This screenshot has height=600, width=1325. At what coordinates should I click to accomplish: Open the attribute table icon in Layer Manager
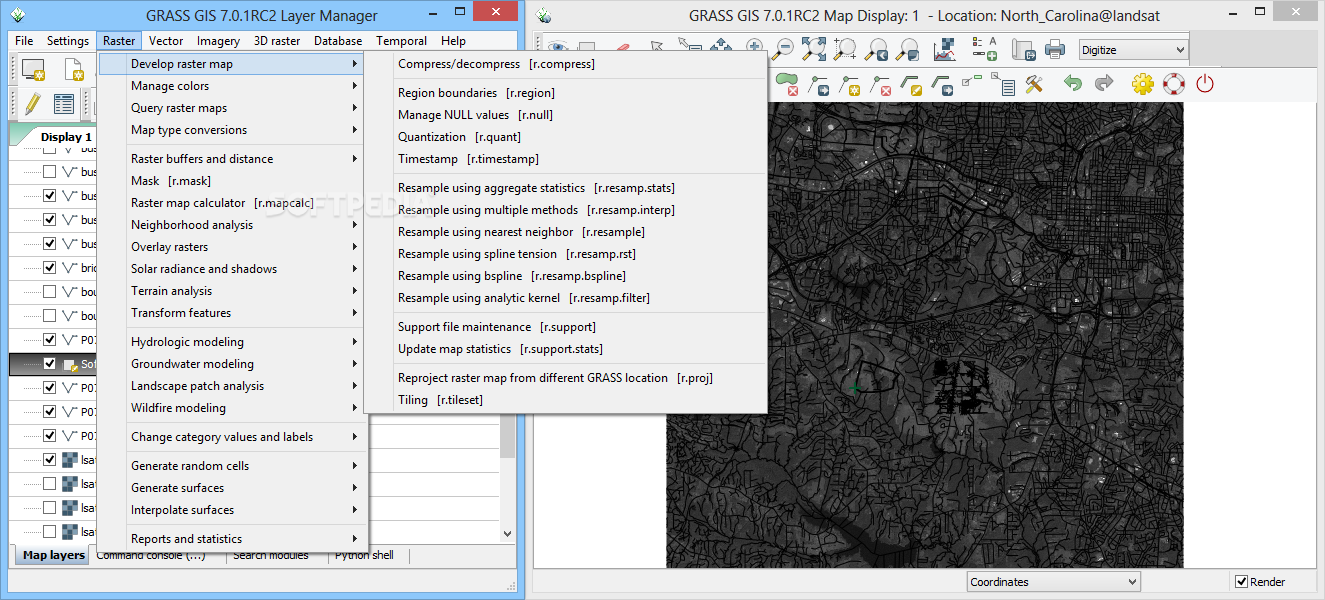pyautogui.click(x=64, y=103)
